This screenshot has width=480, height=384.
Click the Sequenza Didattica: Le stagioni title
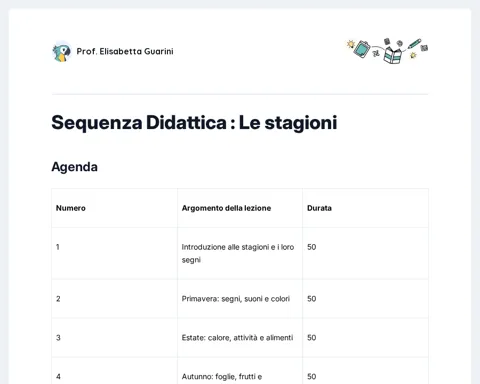tap(194, 123)
